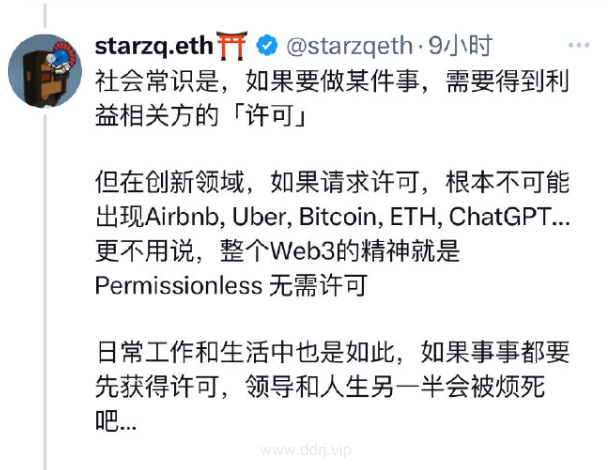Click the word Uber in the tweet

[259, 217]
